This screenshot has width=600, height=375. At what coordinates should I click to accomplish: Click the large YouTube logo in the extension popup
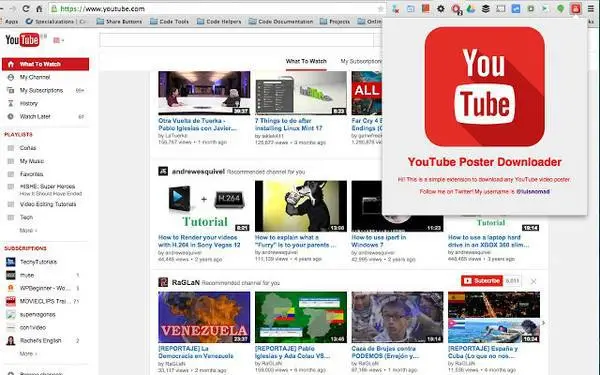[484, 86]
